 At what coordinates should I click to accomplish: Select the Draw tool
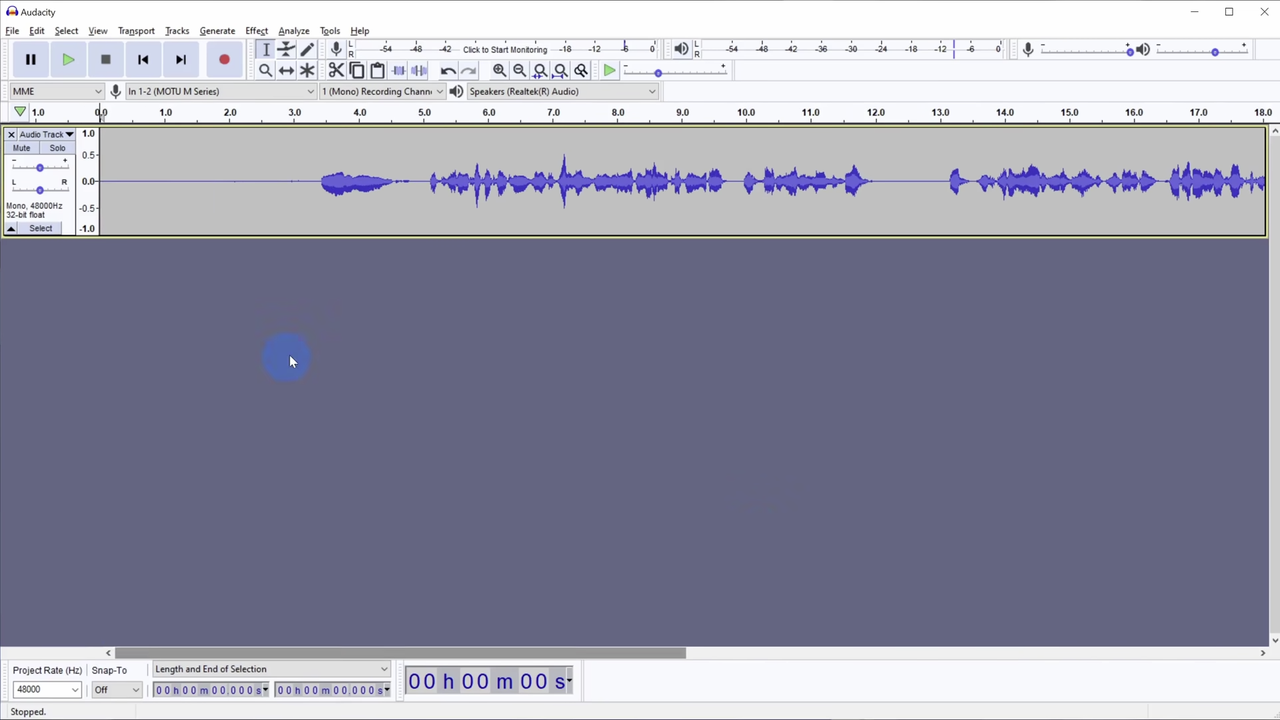click(307, 49)
